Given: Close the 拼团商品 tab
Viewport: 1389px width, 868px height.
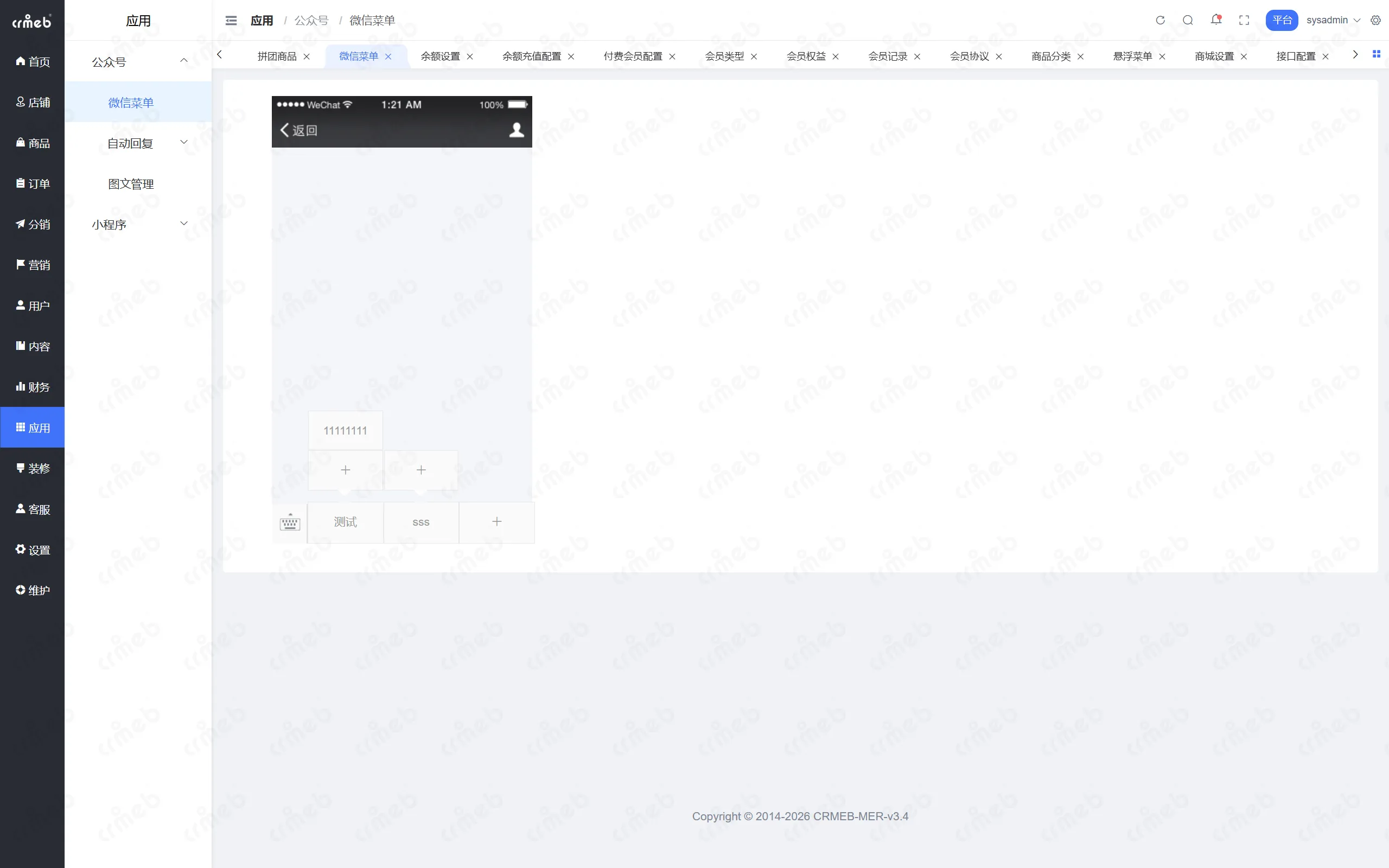Looking at the screenshot, I should point(307,56).
